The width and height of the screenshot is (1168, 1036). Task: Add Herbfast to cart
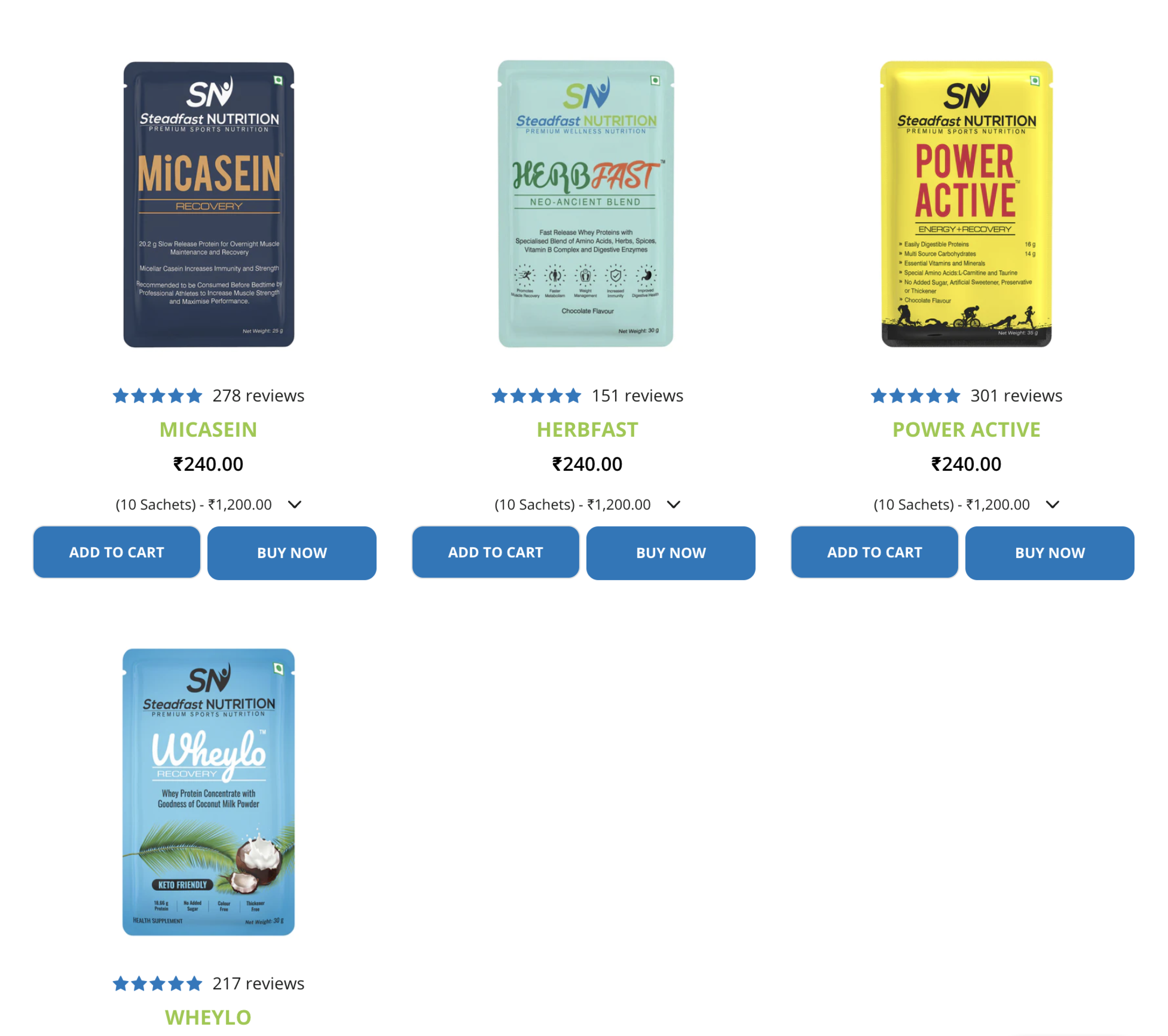tap(496, 552)
